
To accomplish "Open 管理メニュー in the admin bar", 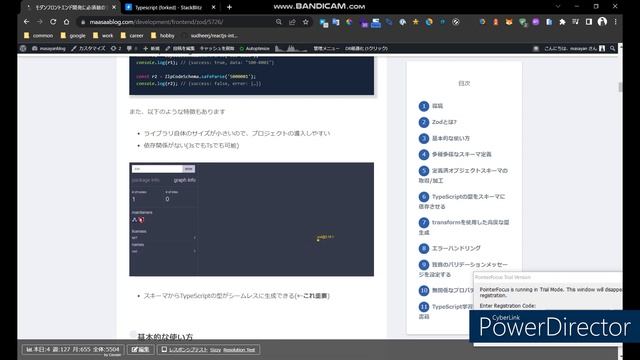I will [x=326, y=48].
